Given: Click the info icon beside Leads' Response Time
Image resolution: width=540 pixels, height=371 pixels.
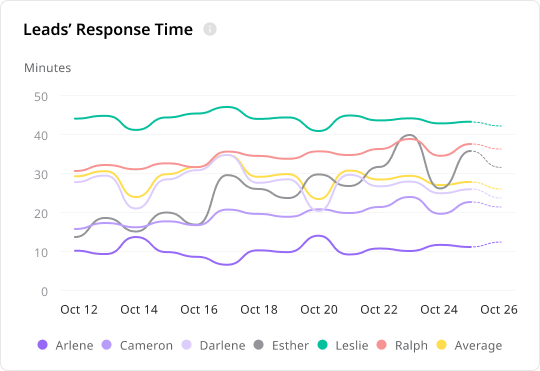Looking at the screenshot, I should [210, 29].
